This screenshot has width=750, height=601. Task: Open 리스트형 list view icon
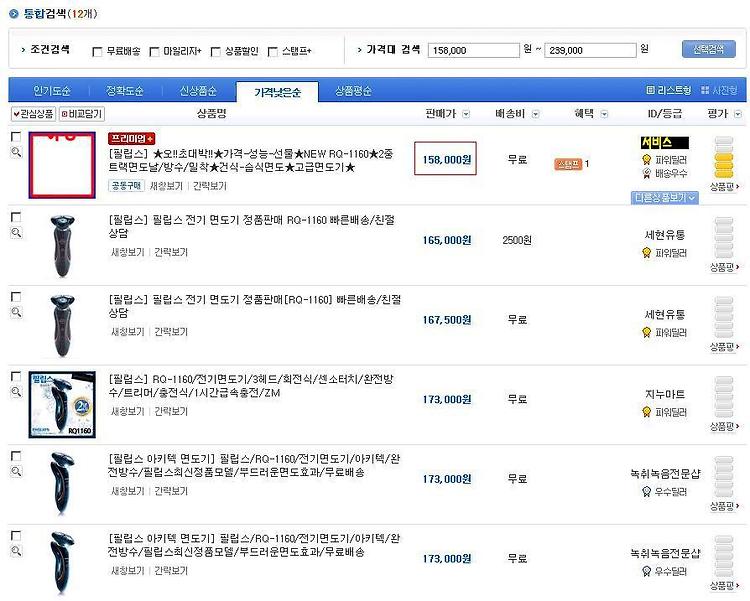(x=650, y=90)
